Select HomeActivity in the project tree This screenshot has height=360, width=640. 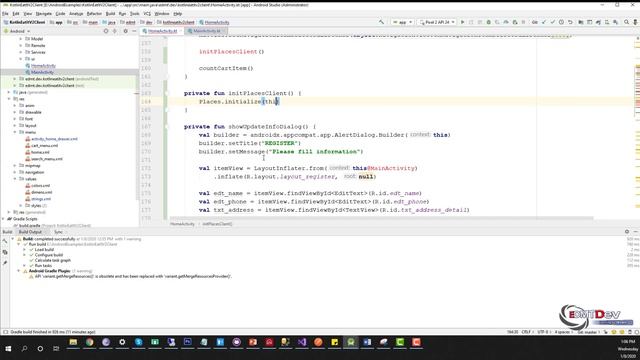click(x=43, y=66)
